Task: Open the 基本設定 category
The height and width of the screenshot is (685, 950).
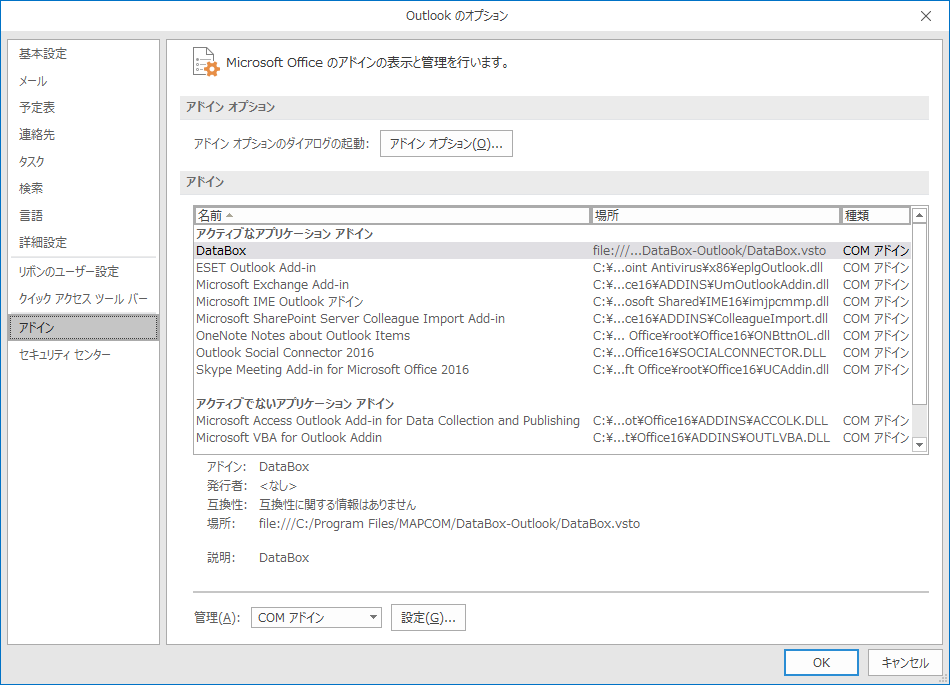Action: tap(83, 54)
